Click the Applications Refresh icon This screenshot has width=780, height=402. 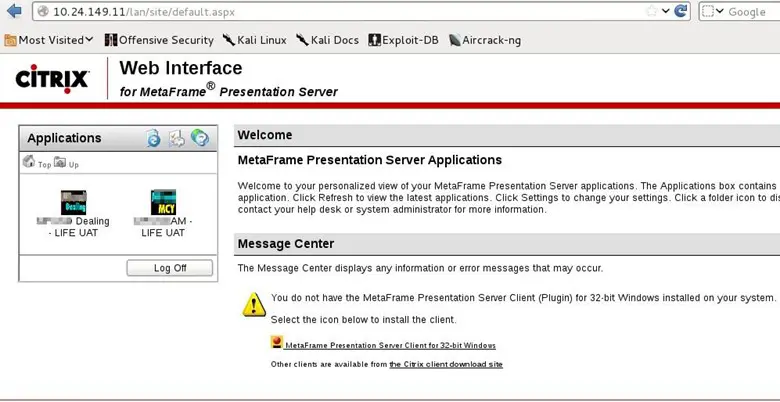[153, 138]
